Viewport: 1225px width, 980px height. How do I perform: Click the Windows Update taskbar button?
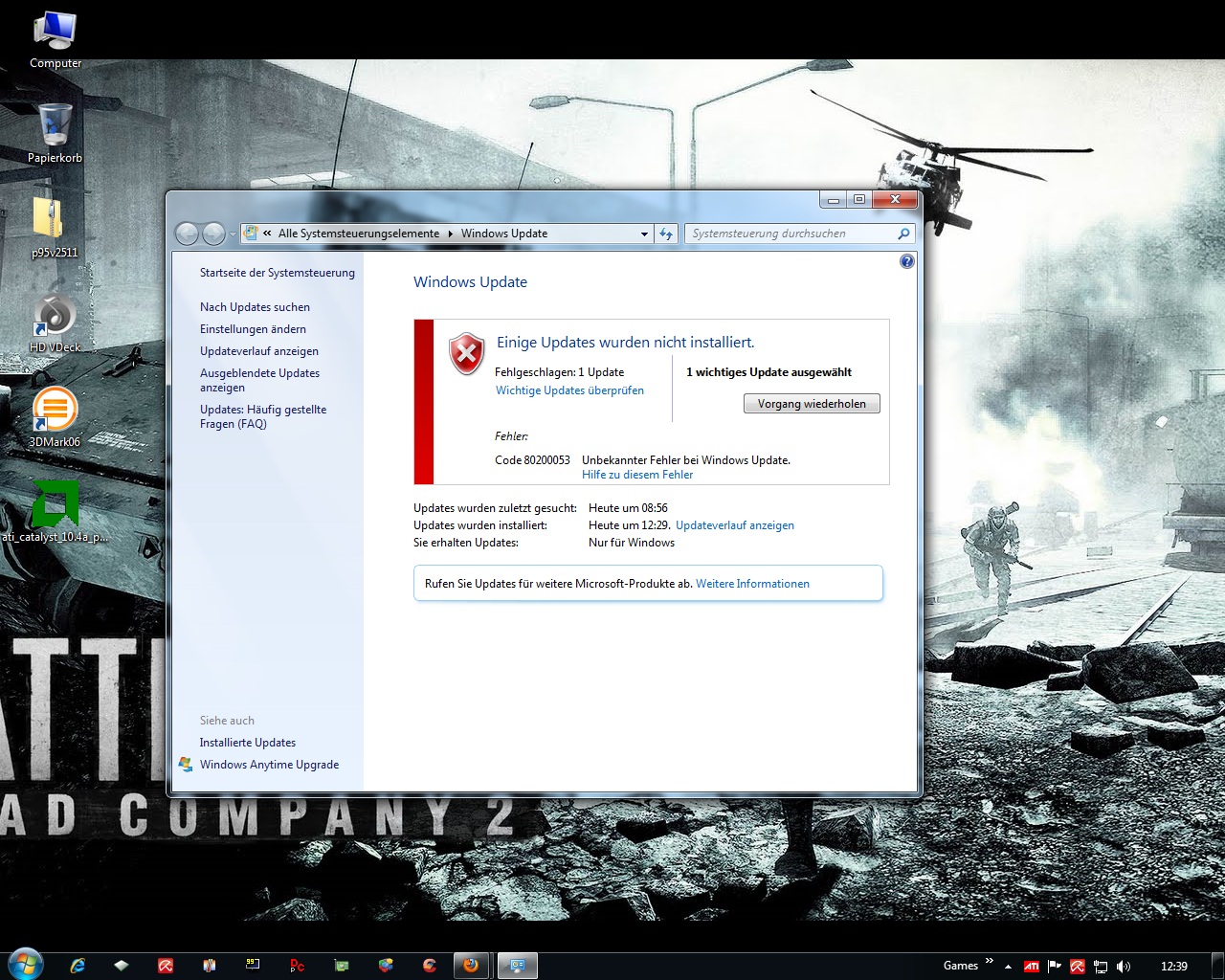tap(518, 966)
